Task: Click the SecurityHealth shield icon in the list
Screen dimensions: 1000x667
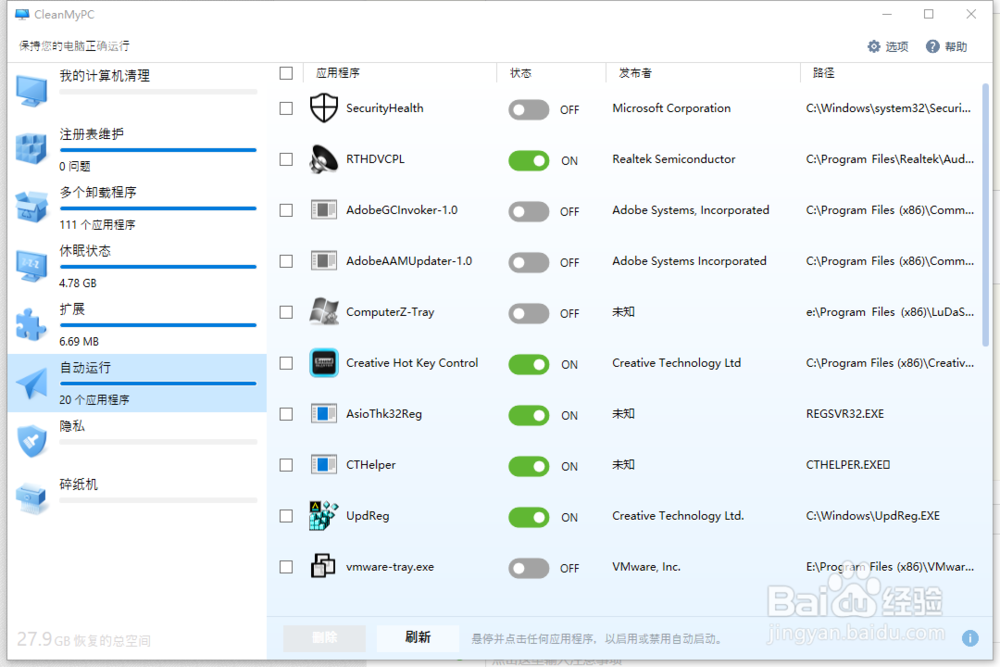Action: [x=324, y=108]
